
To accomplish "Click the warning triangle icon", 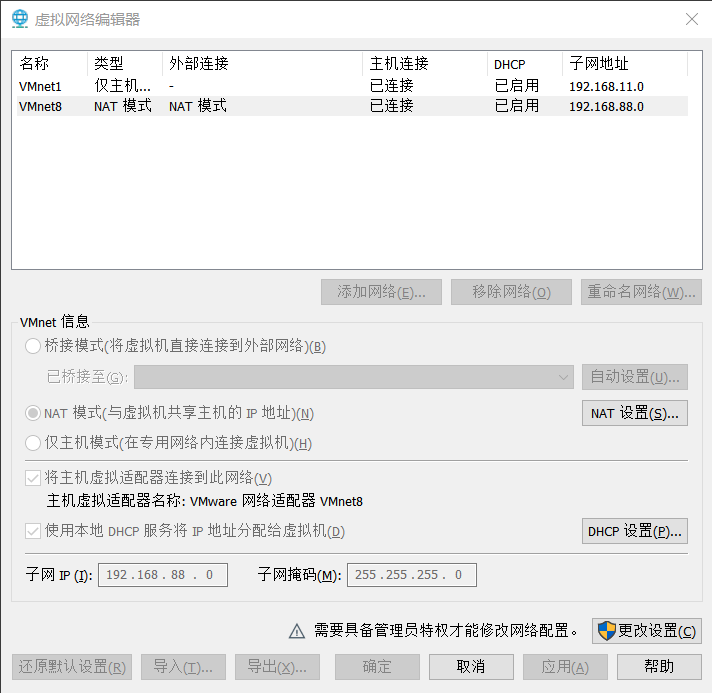I will pos(297,631).
